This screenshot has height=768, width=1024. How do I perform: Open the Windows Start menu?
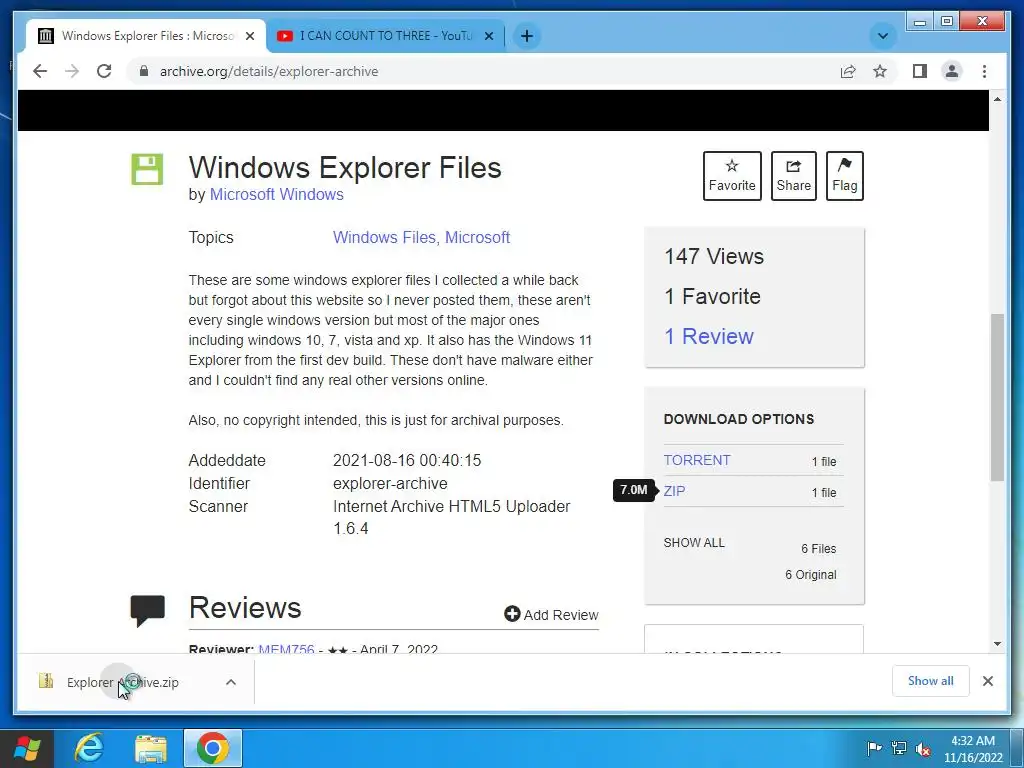[x=27, y=748]
